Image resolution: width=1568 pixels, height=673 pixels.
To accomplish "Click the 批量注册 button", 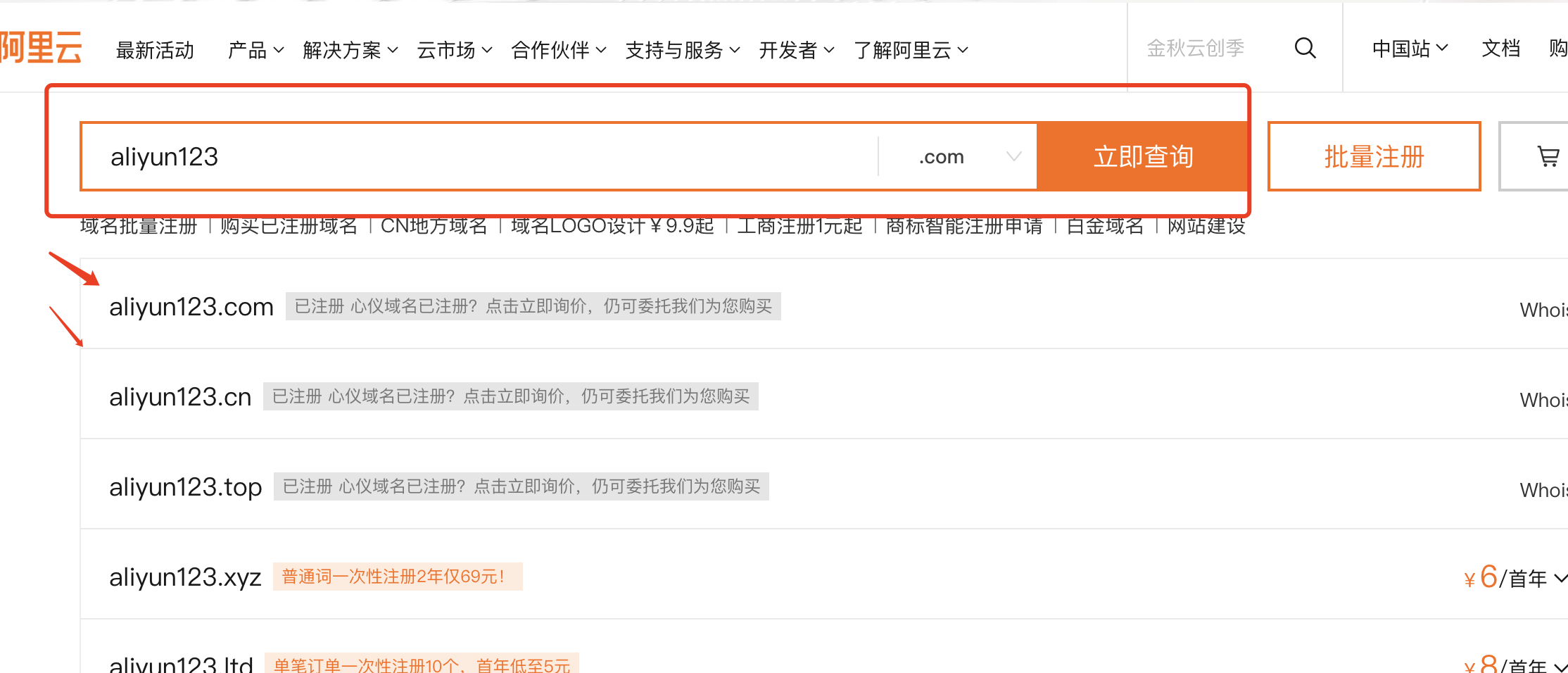I will tap(1374, 156).
